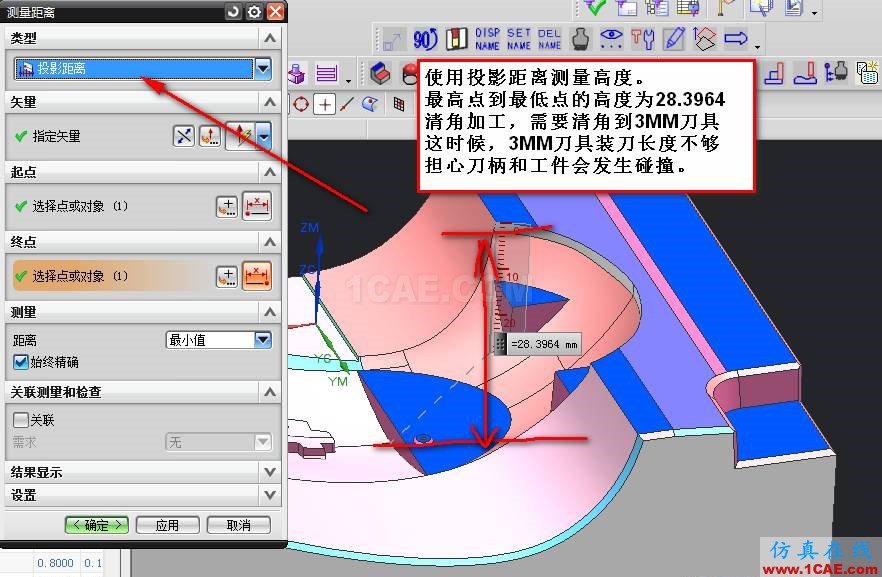
Task: Click the 0.8000 value cell
Action: 56,563
